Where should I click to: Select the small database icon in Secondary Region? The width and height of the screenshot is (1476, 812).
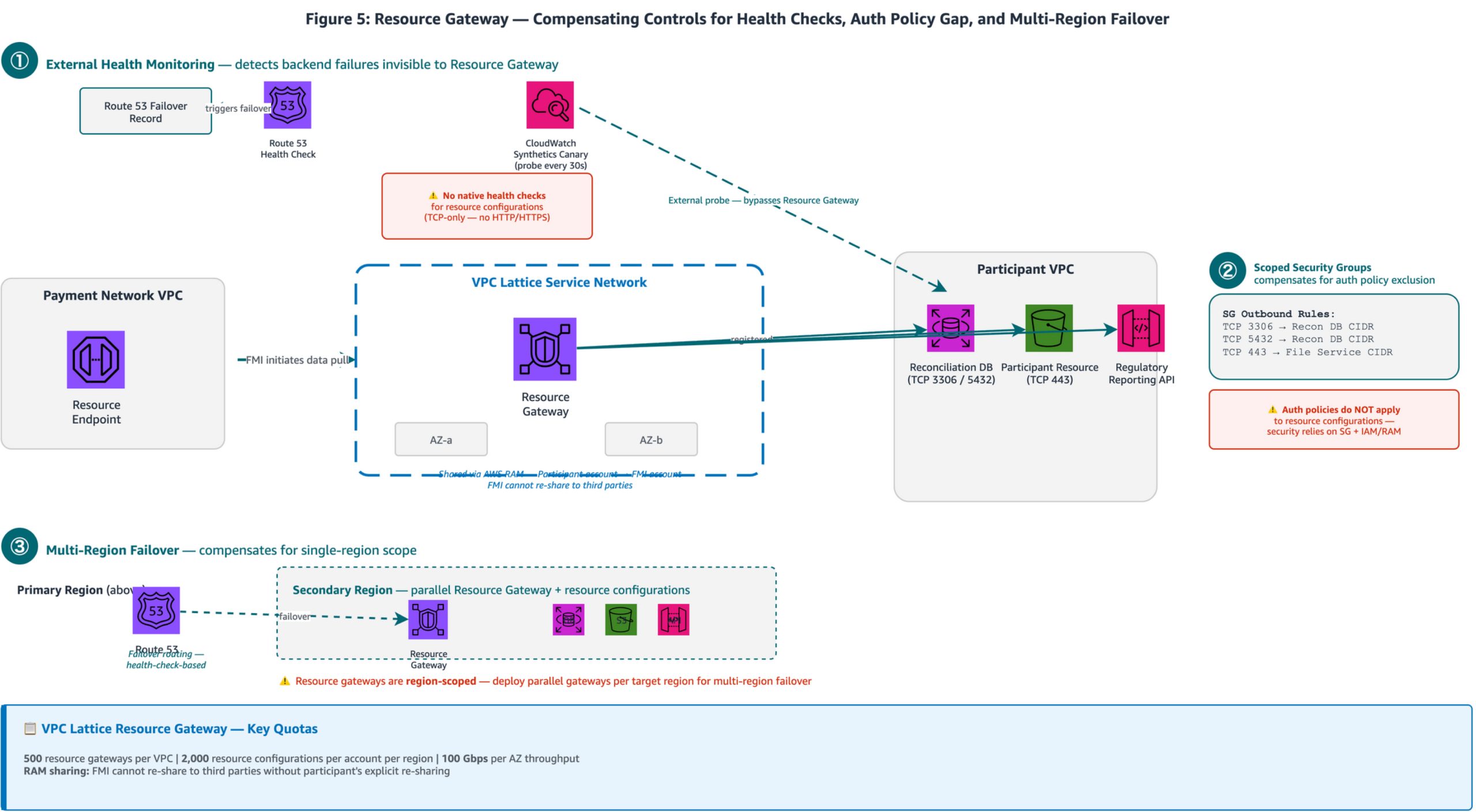[x=568, y=620]
